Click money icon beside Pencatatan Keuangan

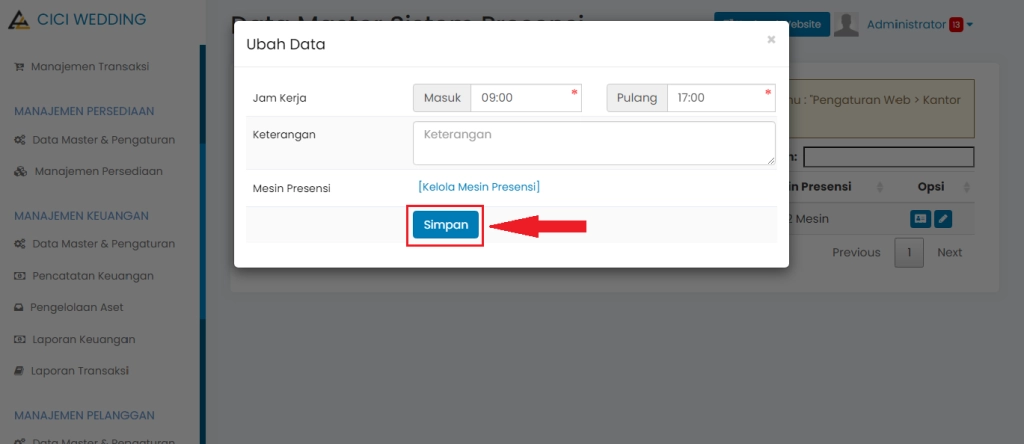pos(19,276)
